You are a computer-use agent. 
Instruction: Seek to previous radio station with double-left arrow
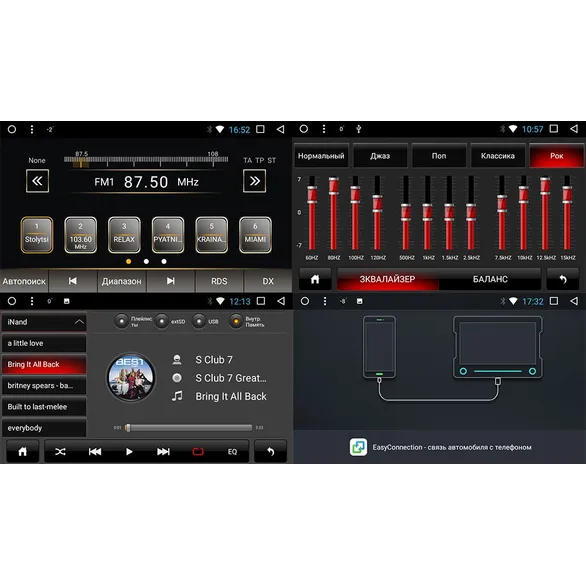tap(37, 181)
